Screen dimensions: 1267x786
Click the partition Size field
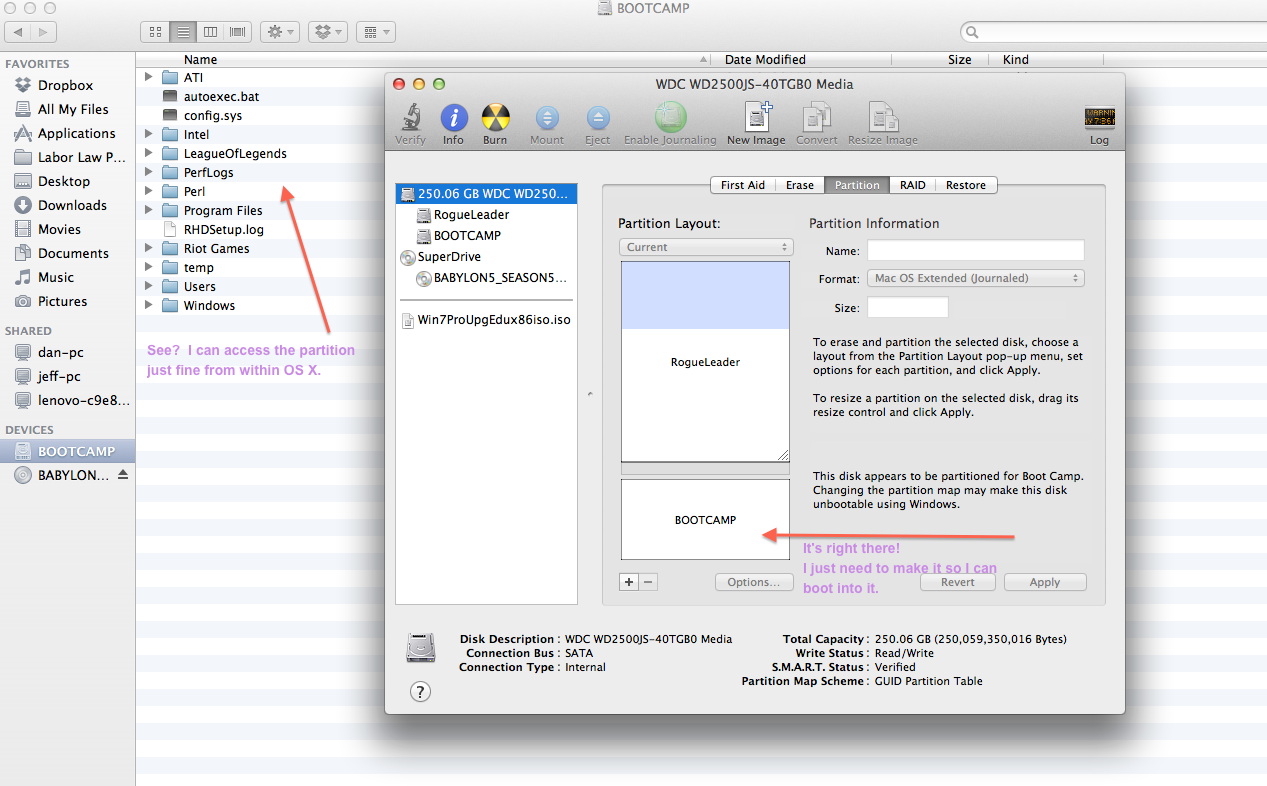point(908,308)
